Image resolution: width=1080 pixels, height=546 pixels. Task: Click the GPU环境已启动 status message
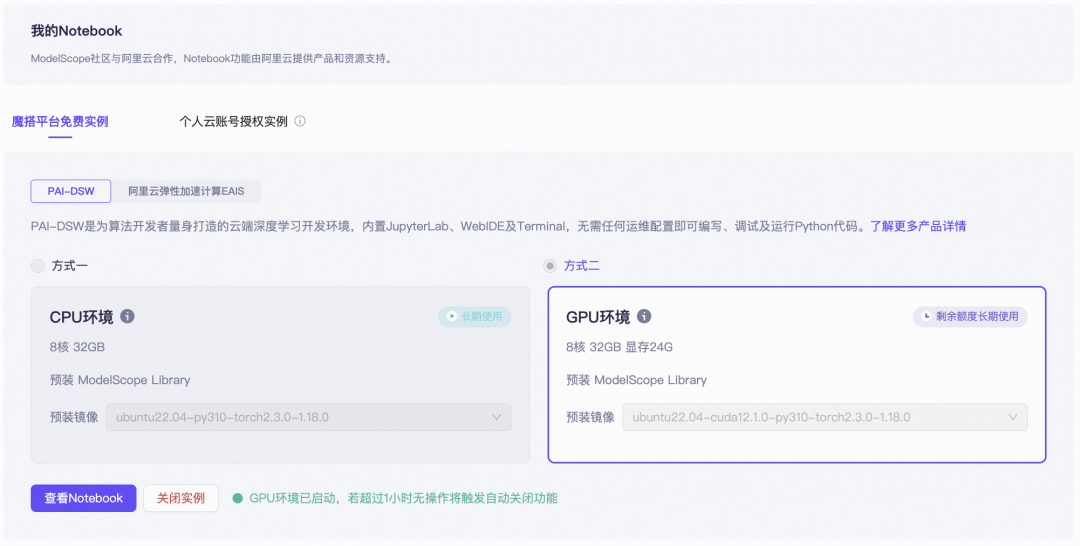pos(404,498)
